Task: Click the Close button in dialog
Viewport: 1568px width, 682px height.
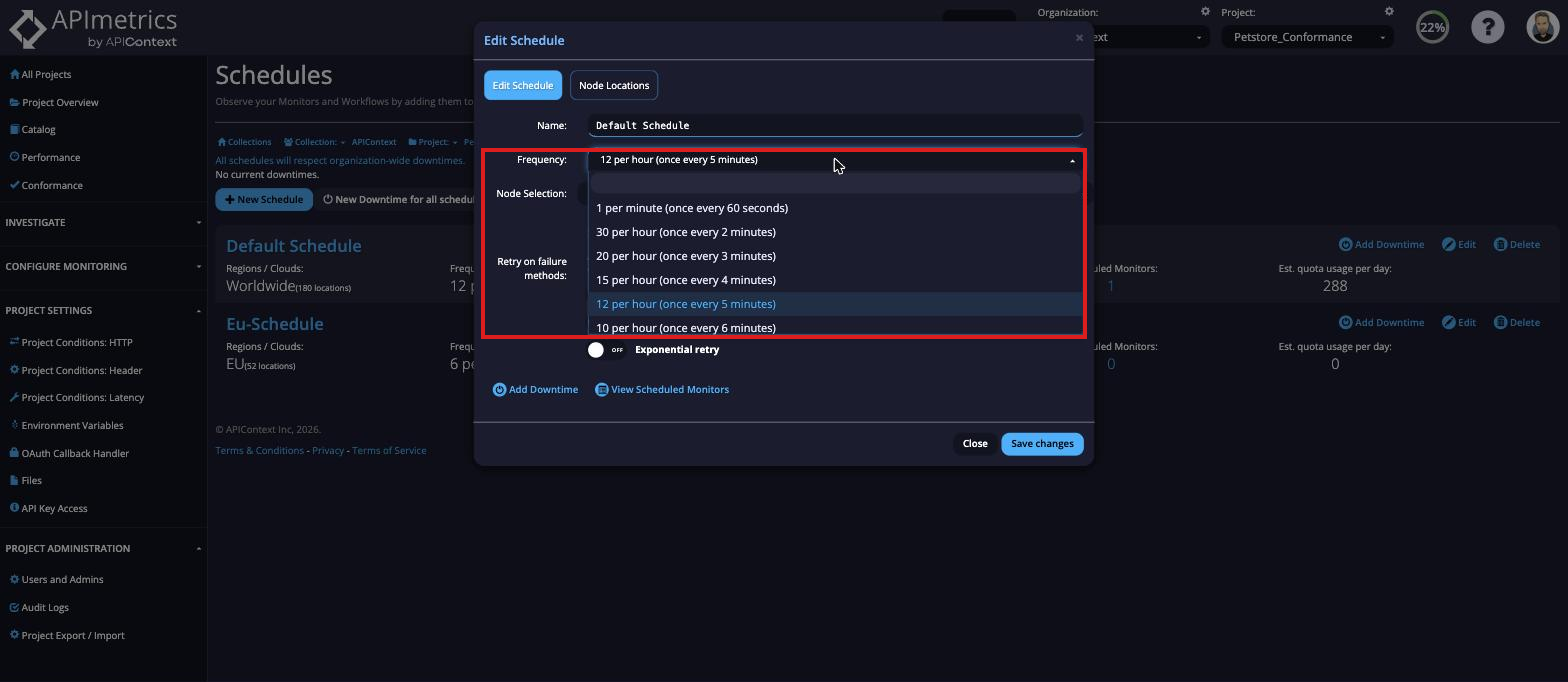Action: click(x=975, y=444)
